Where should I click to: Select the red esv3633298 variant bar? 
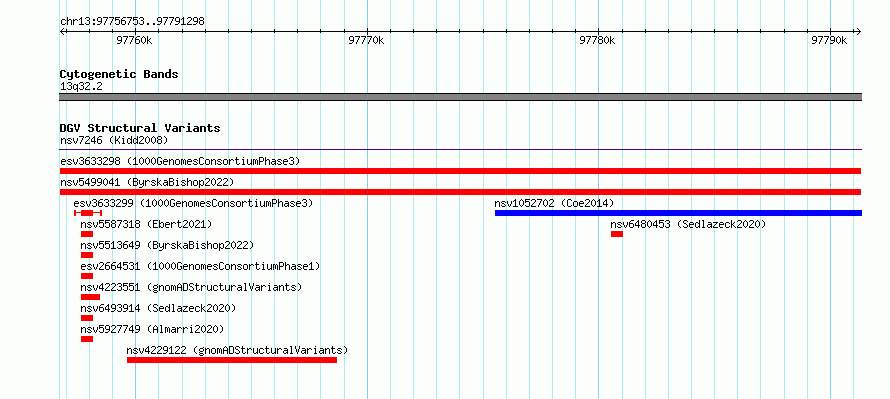tap(460, 171)
